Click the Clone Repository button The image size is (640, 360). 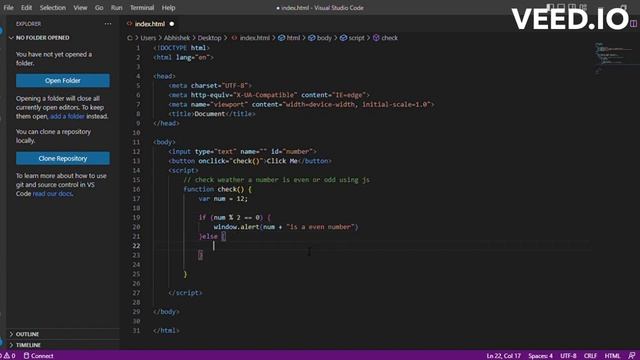coord(63,158)
